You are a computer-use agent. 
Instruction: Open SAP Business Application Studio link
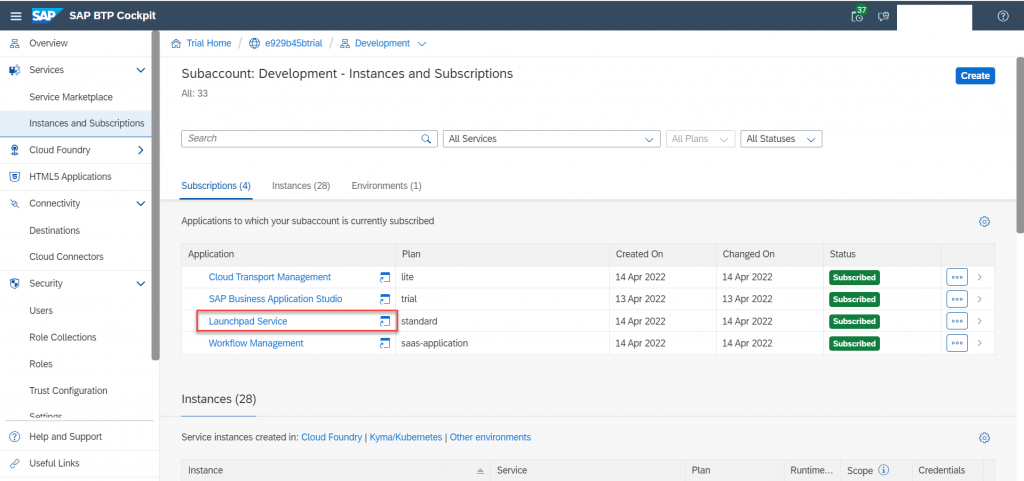point(275,299)
